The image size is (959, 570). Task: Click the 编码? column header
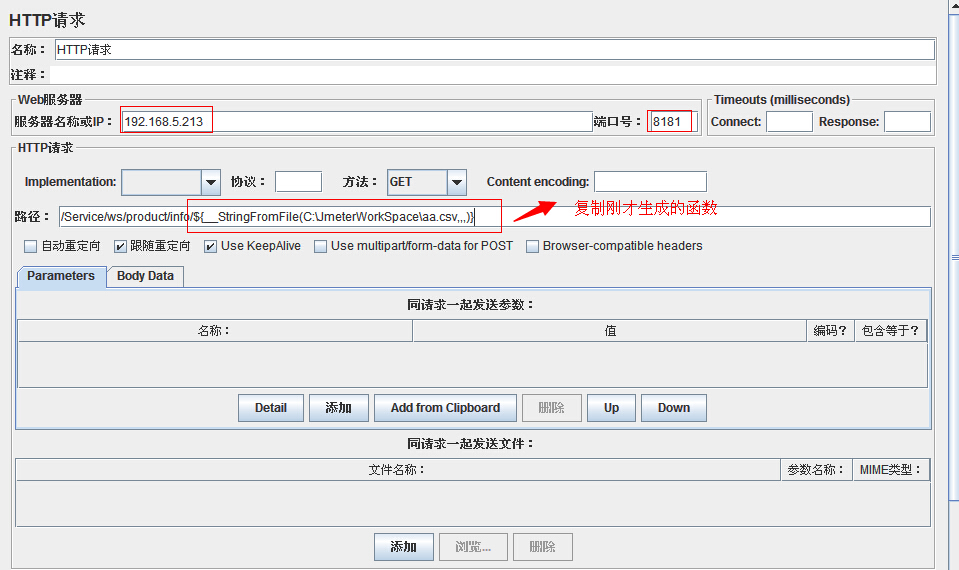[830, 331]
